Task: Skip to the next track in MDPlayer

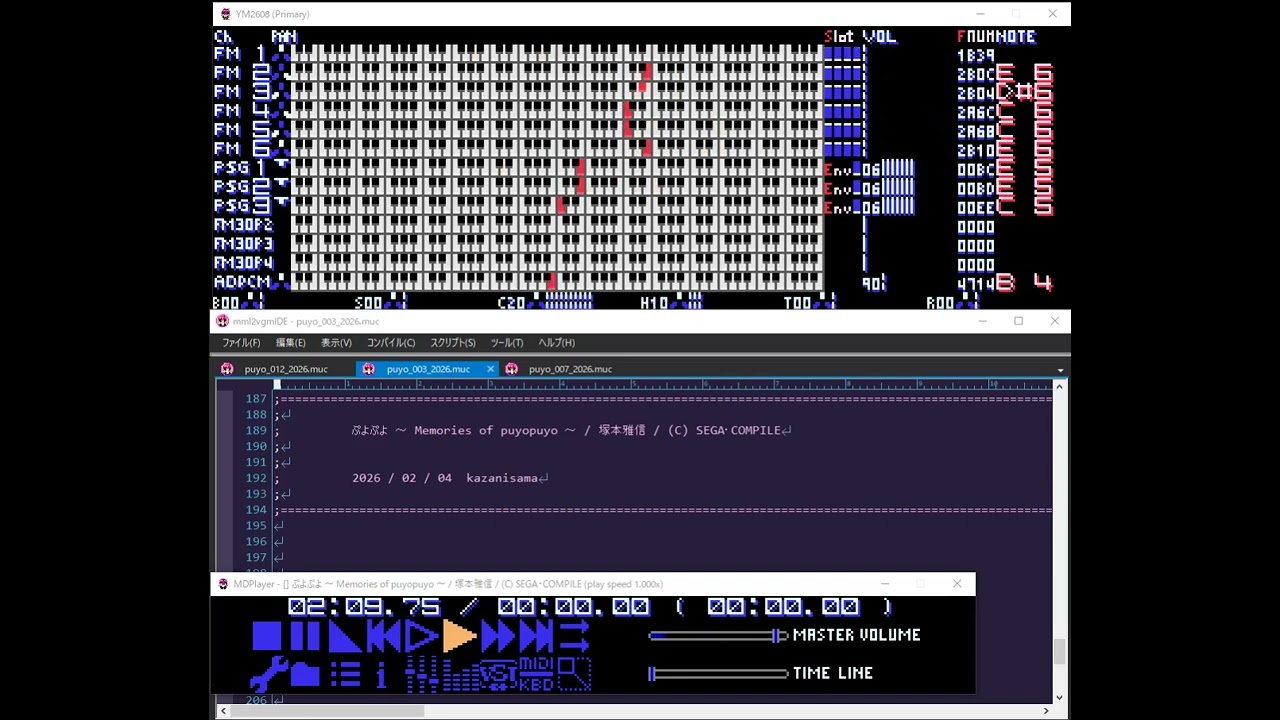Action: (x=536, y=636)
